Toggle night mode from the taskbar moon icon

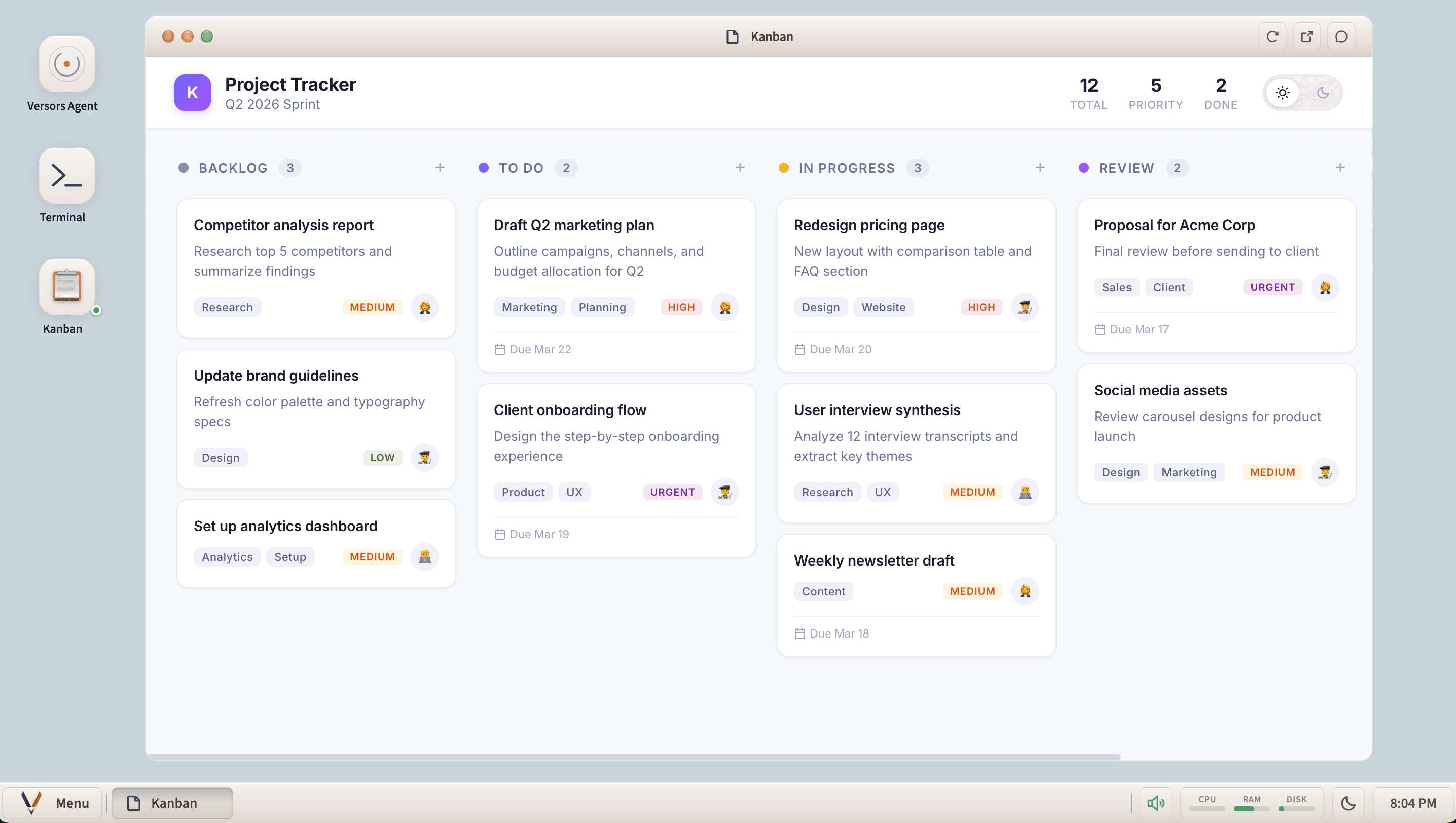click(1349, 803)
